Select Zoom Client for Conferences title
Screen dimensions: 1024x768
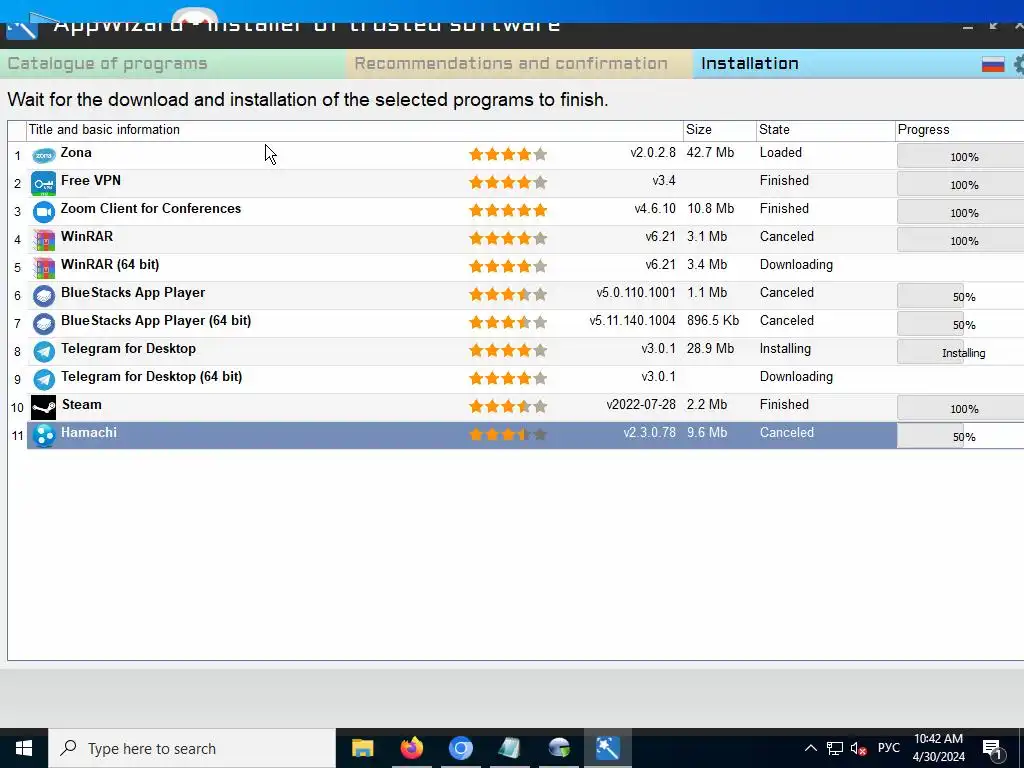(x=151, y=209)
